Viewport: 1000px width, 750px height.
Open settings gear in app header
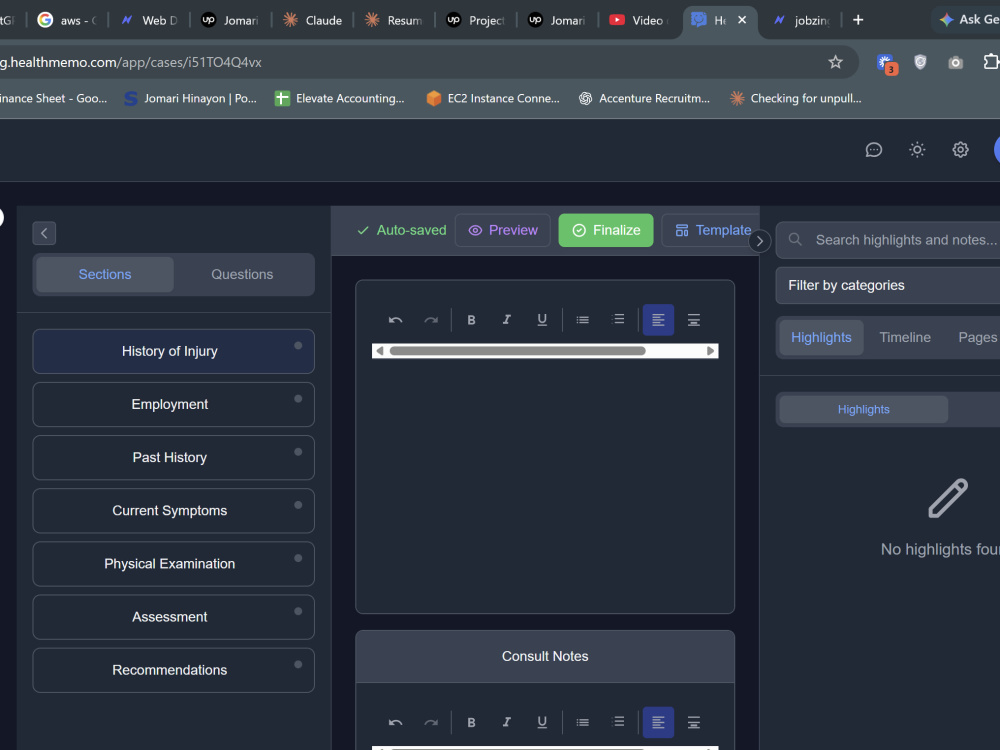click(x=960, y=150)
